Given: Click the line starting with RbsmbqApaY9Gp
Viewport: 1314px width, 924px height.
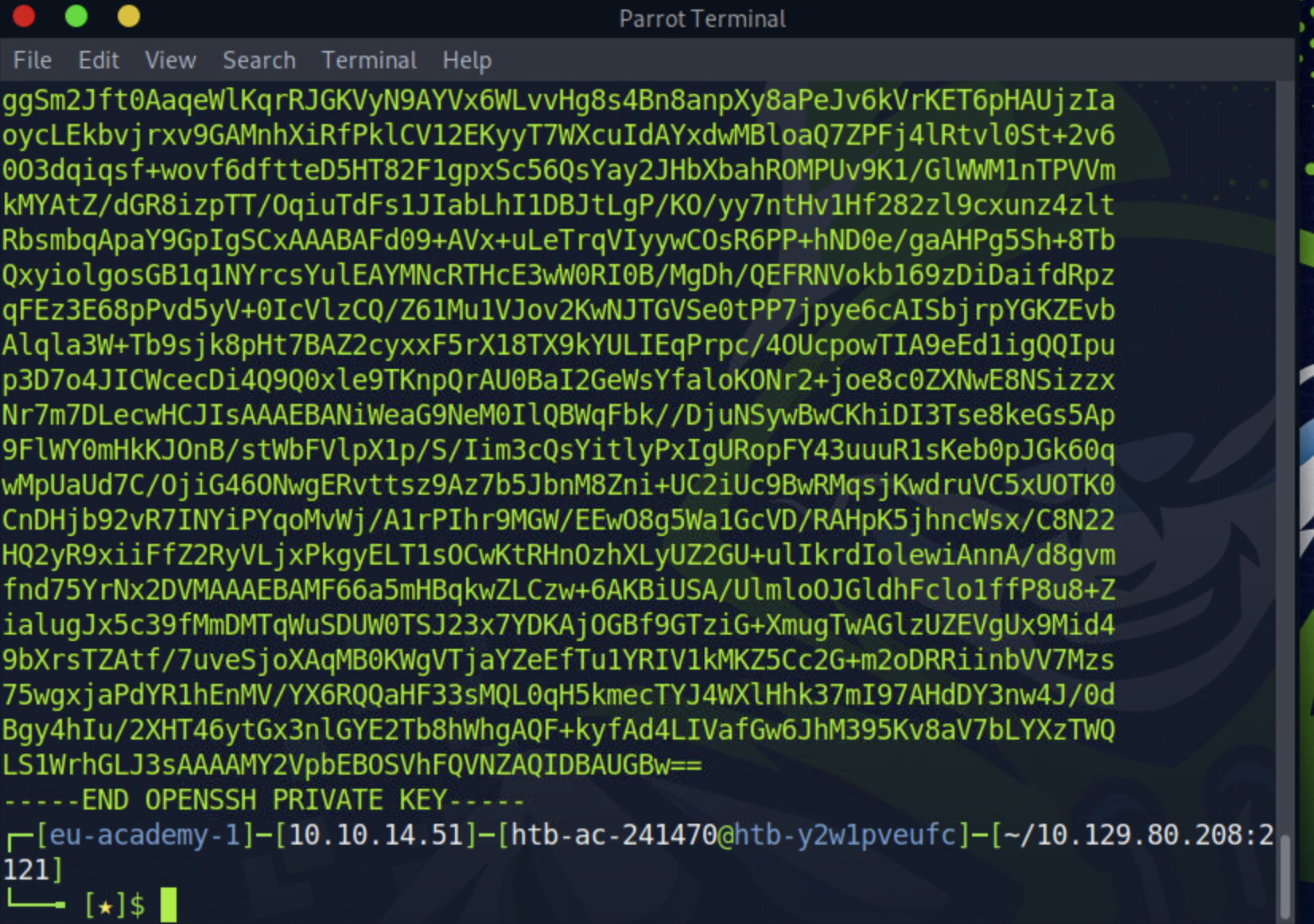Looking at the screenshot, I should point(558,241).
